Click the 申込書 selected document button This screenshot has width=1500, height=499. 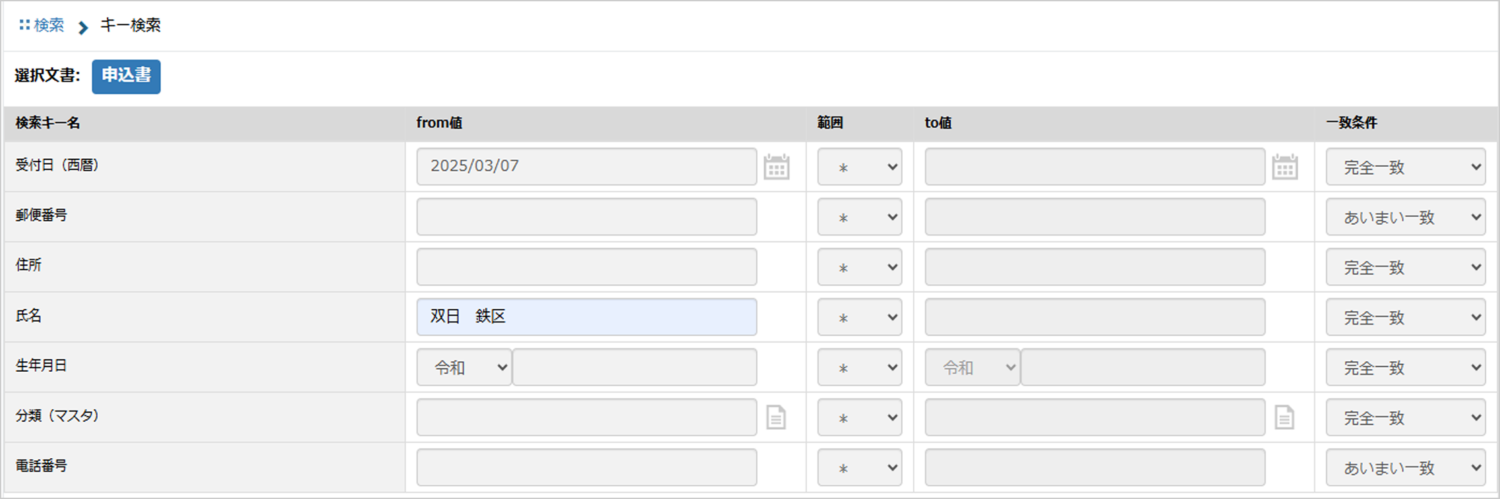(x=126, y=77)
